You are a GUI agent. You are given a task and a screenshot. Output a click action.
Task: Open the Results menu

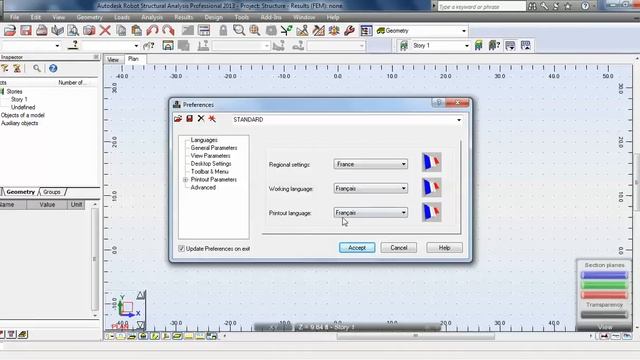click(183, 17)
